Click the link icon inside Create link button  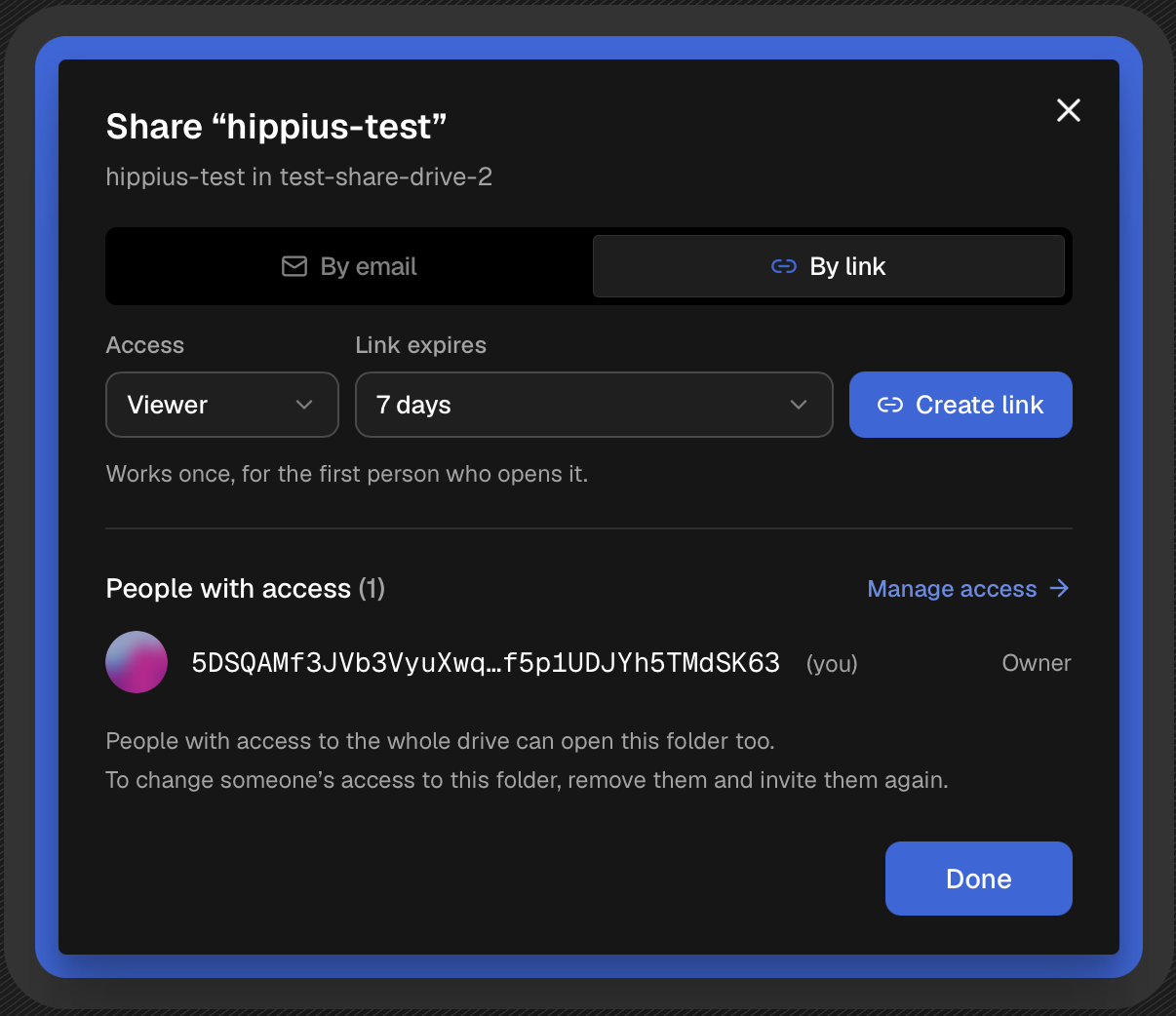tap(890, 405)
